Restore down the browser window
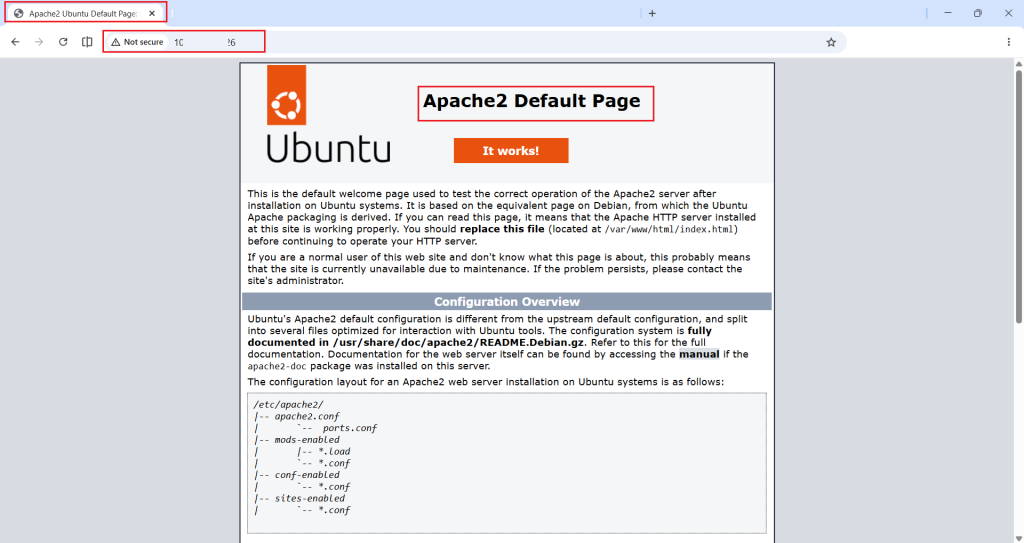 (978, 13)
